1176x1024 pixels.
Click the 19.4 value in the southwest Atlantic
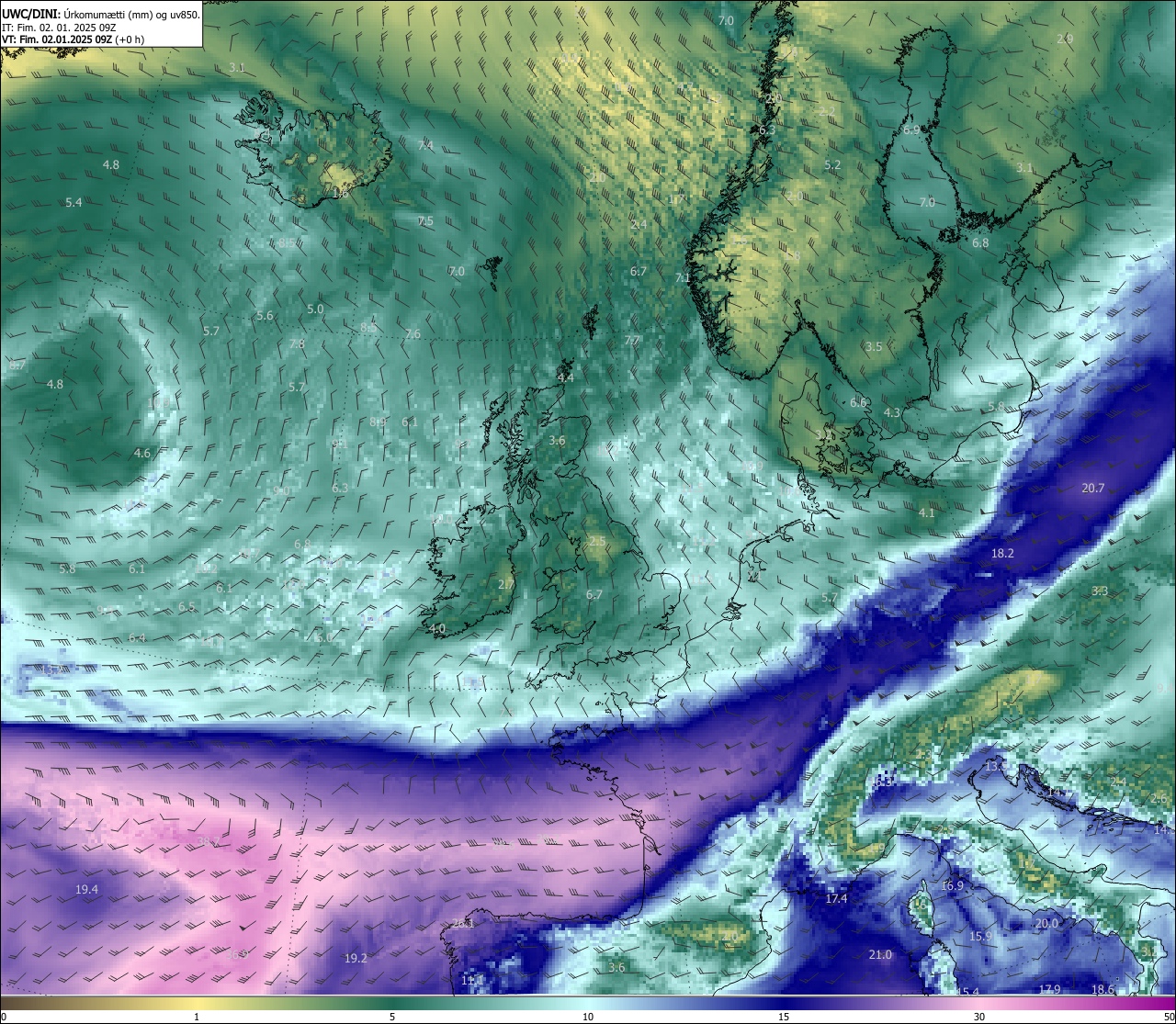pos(87,889)
